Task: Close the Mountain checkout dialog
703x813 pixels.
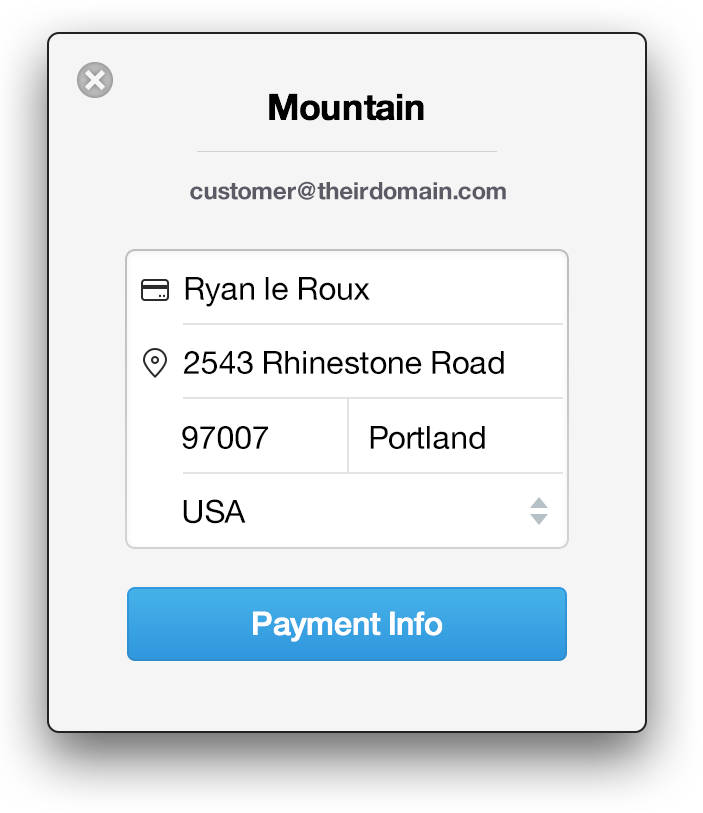Action: [95, 80]
